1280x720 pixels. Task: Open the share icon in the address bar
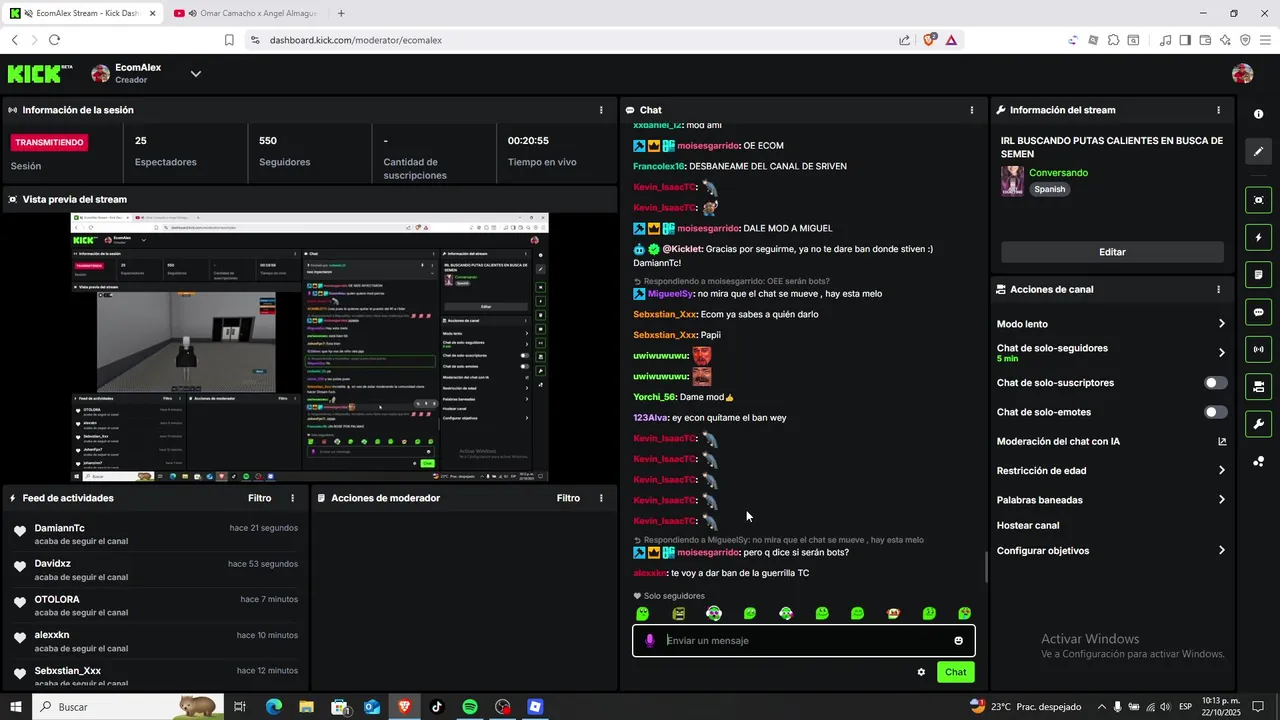point(904,40)
